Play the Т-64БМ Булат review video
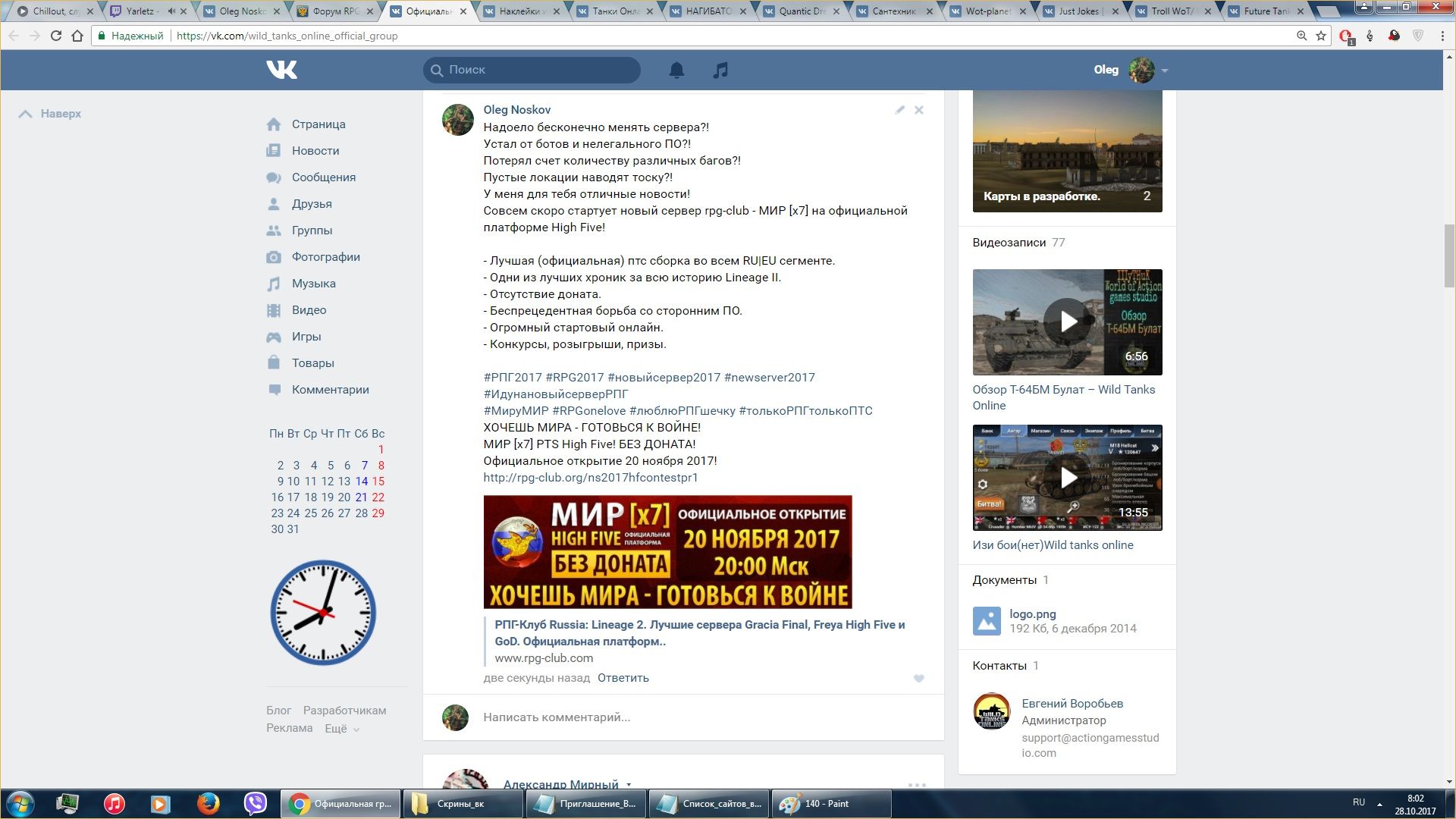The width and height of the screenshot is (1456, 819). 1067,322
